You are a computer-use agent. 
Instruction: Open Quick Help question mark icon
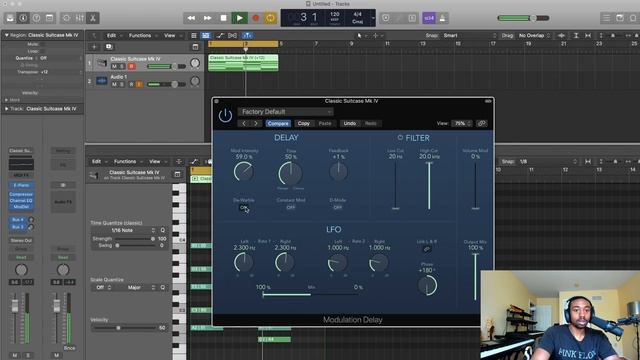click(36, 18)
